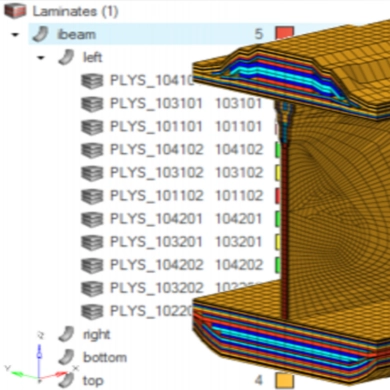
Task: Open the yellow swatch for PLYS_103102
Action: tap(277, 173)
